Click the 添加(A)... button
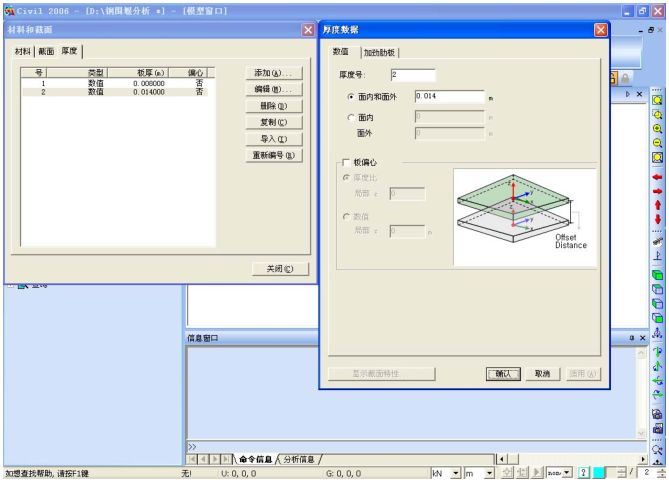This screenshot has width=669, height=484. (x=273, y=73)
